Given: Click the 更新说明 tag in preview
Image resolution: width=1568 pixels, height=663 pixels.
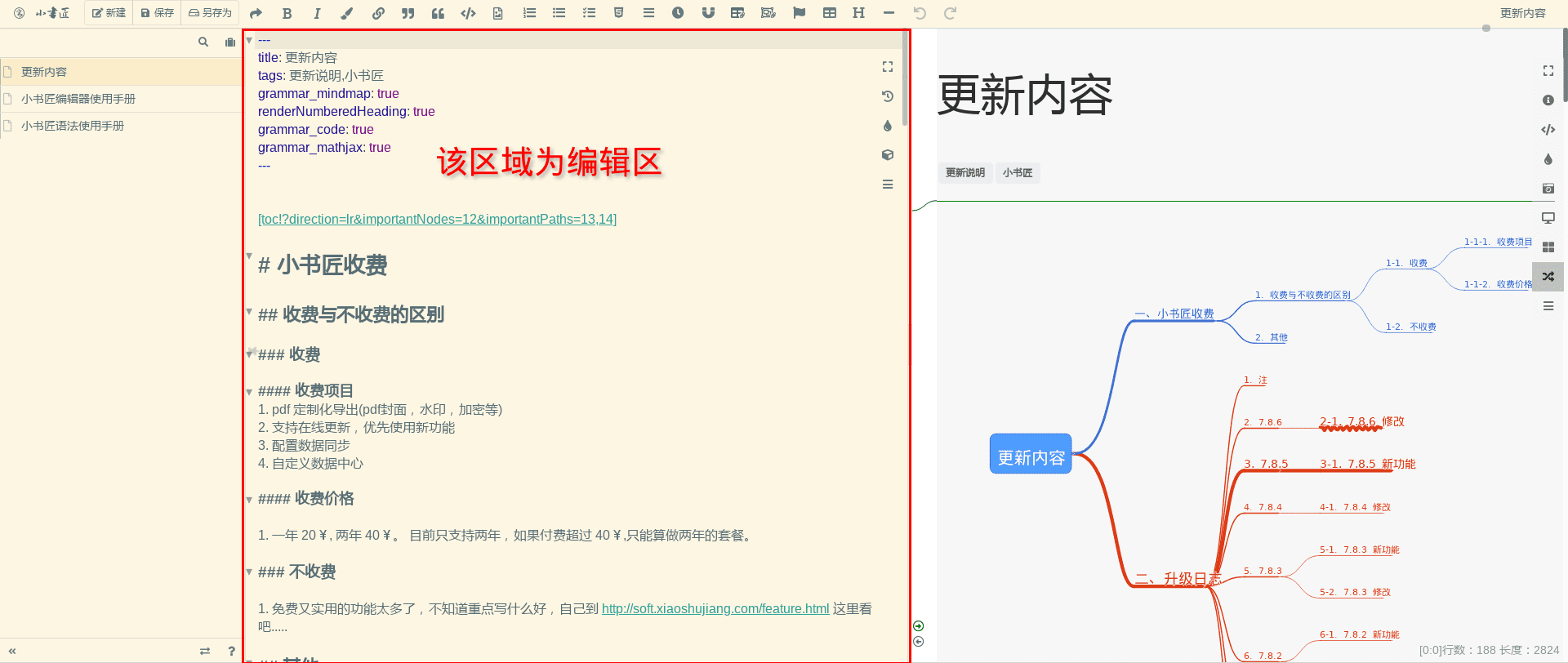Looking at the screenshot, I should pos(965,173).
